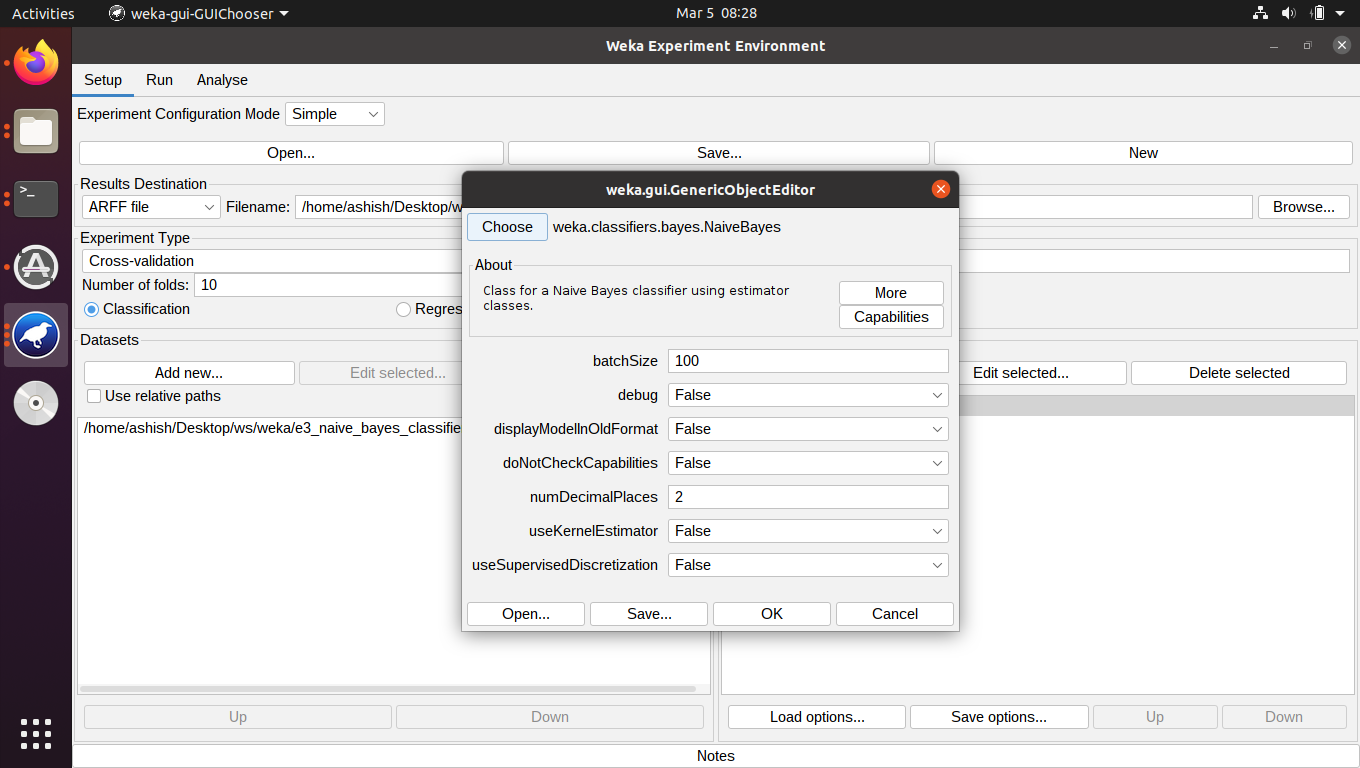This screenshot has height=768, width=1360.
Task: Close the GenericObjectEditor dialog
Action: tap(940, 189)
